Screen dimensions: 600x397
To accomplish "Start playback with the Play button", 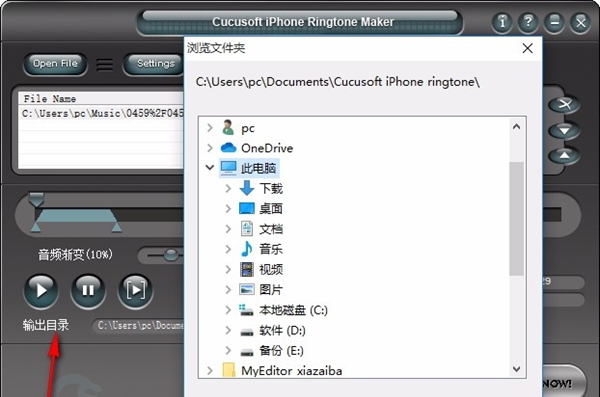I will [41, 291].
